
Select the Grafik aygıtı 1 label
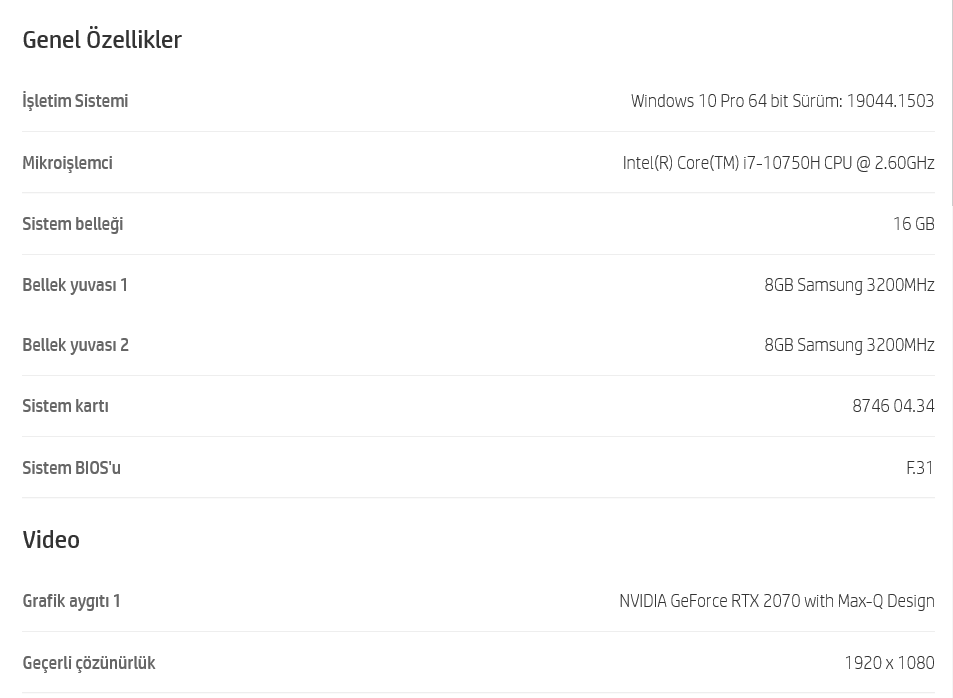coord(72,601)
